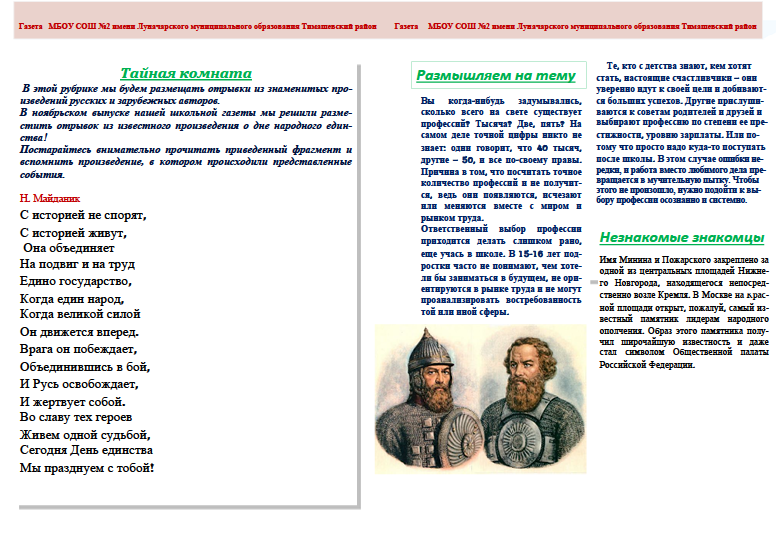Viewport: 776px width, 552px height.
Task: Click the left page header starting "Газета МБОУ СОШ №2"
Action: pos(197,26)
